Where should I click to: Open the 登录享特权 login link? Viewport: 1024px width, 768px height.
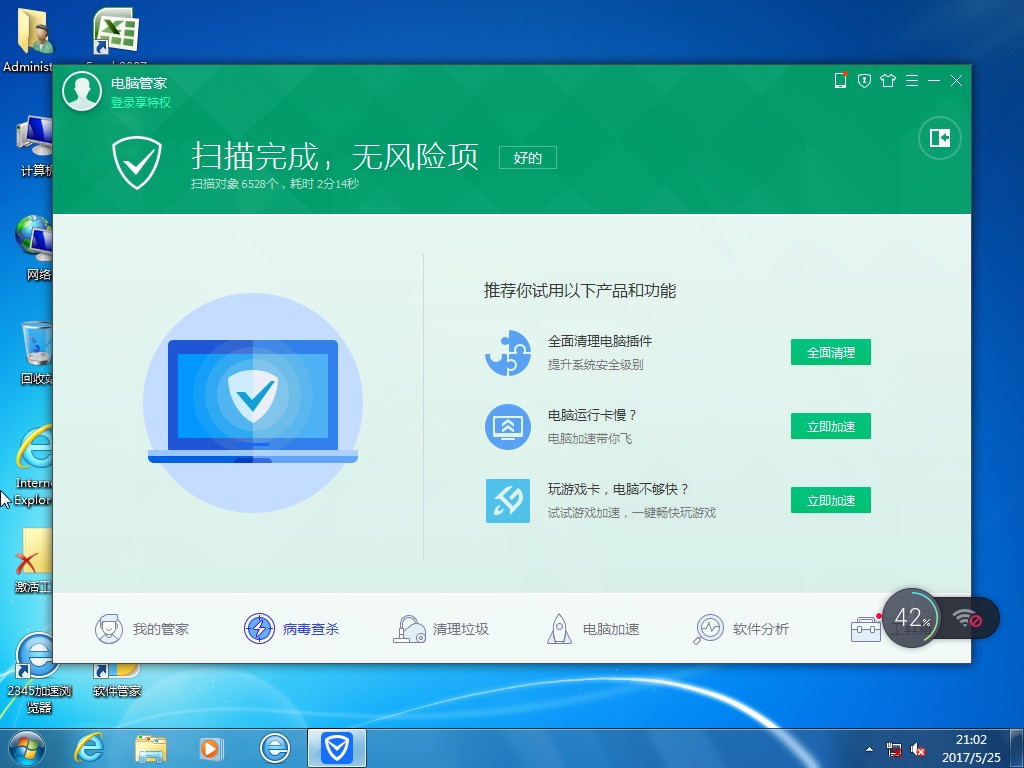pyautogui.click(x=140, y=103)
